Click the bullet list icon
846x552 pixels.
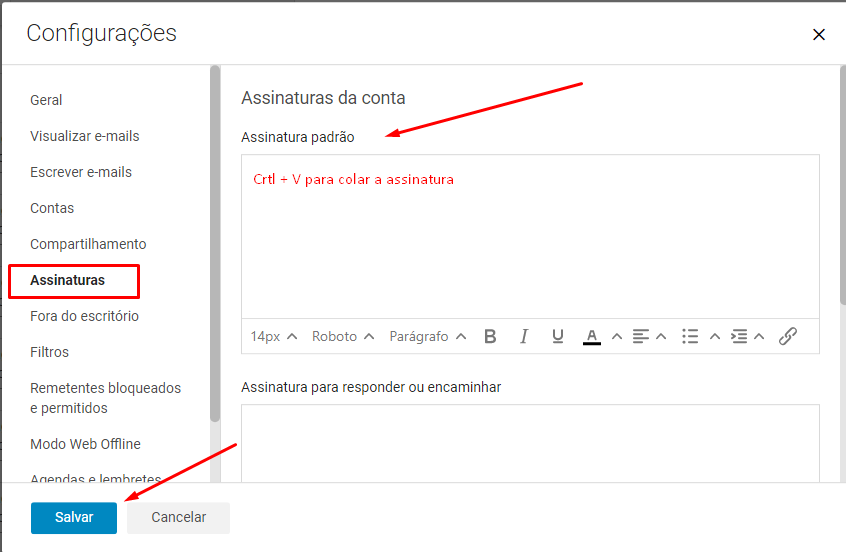690,337
